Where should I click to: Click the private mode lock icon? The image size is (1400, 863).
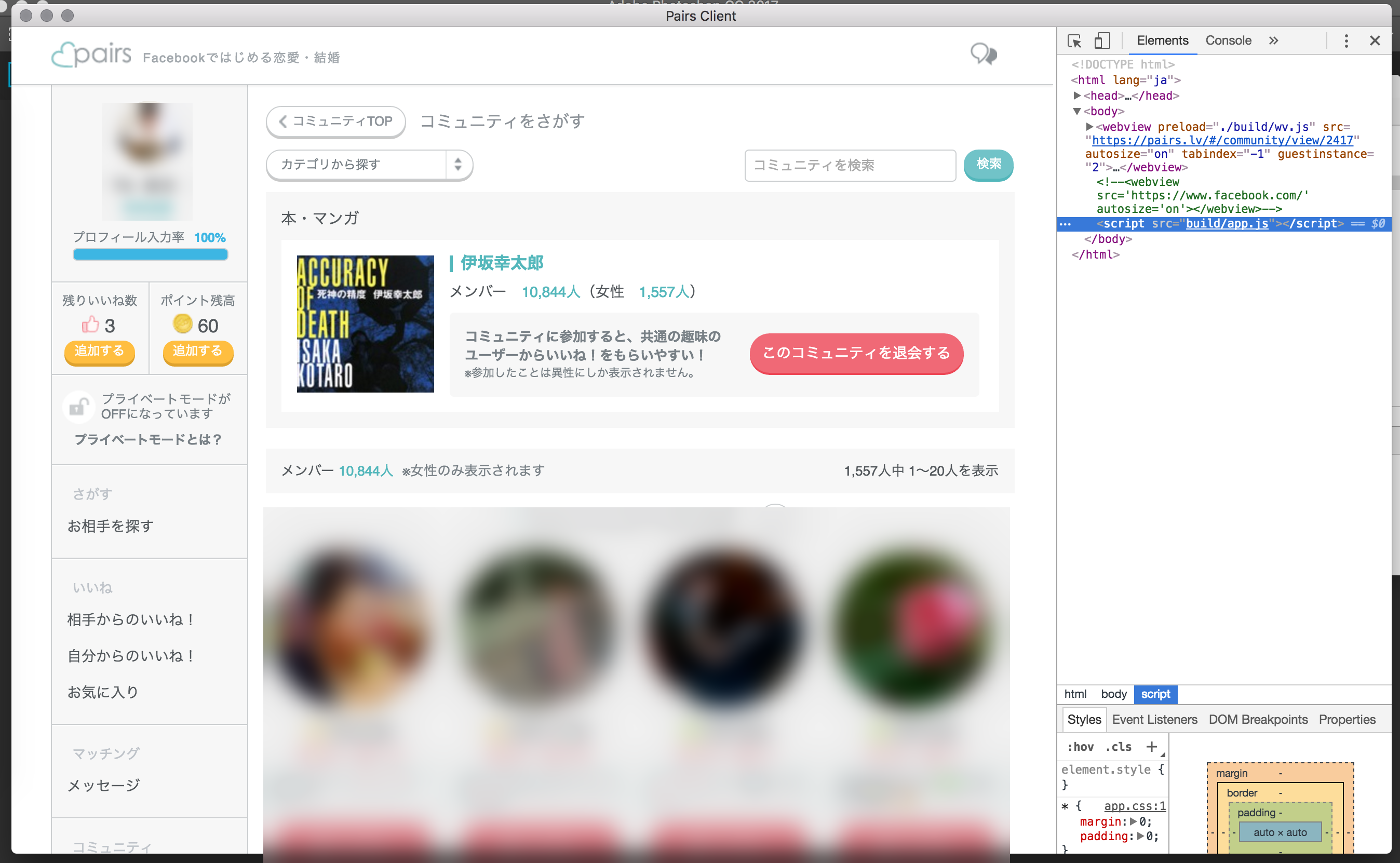(x=78, y=407)
